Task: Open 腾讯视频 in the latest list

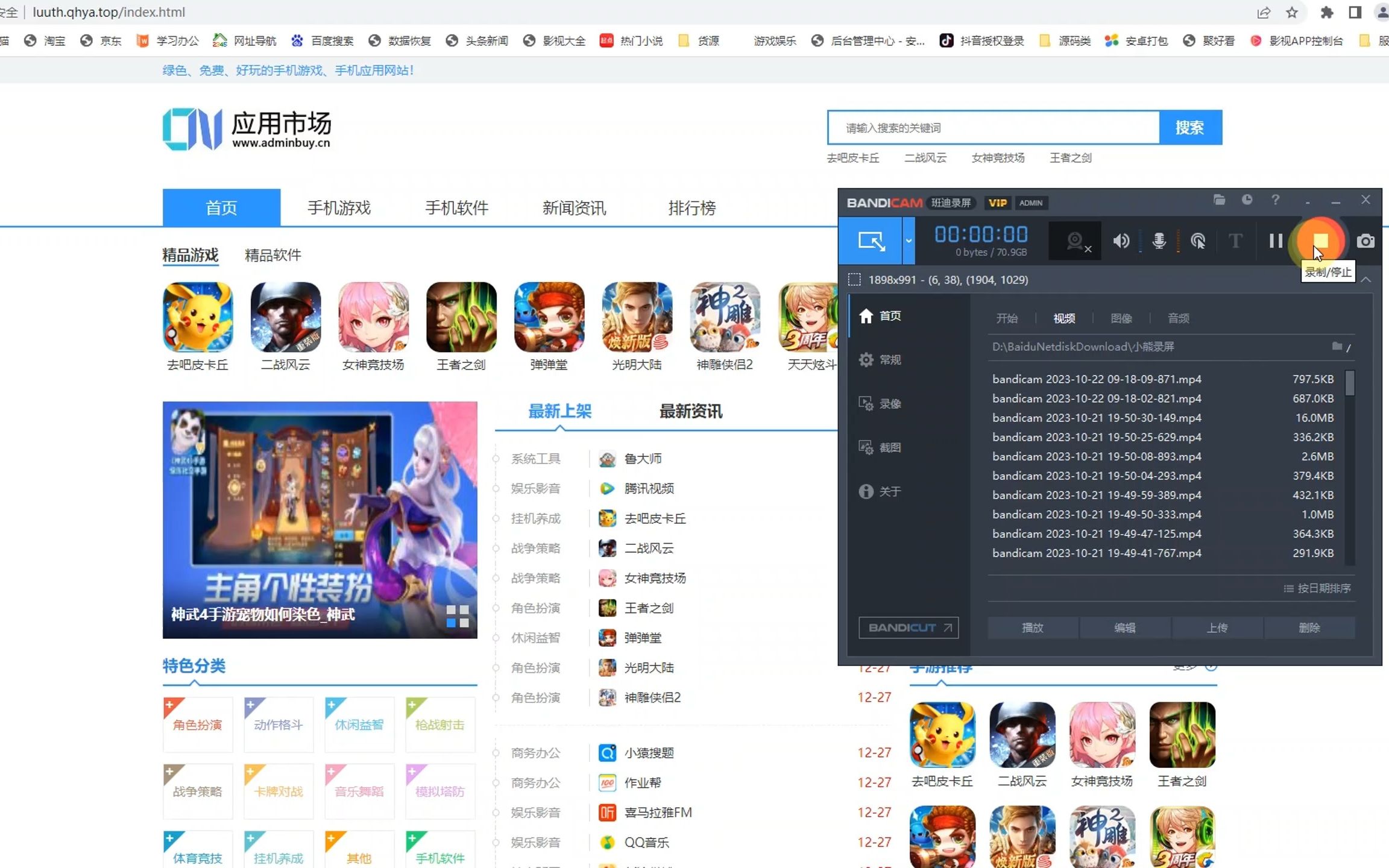Action: click(x=649, y=488)
